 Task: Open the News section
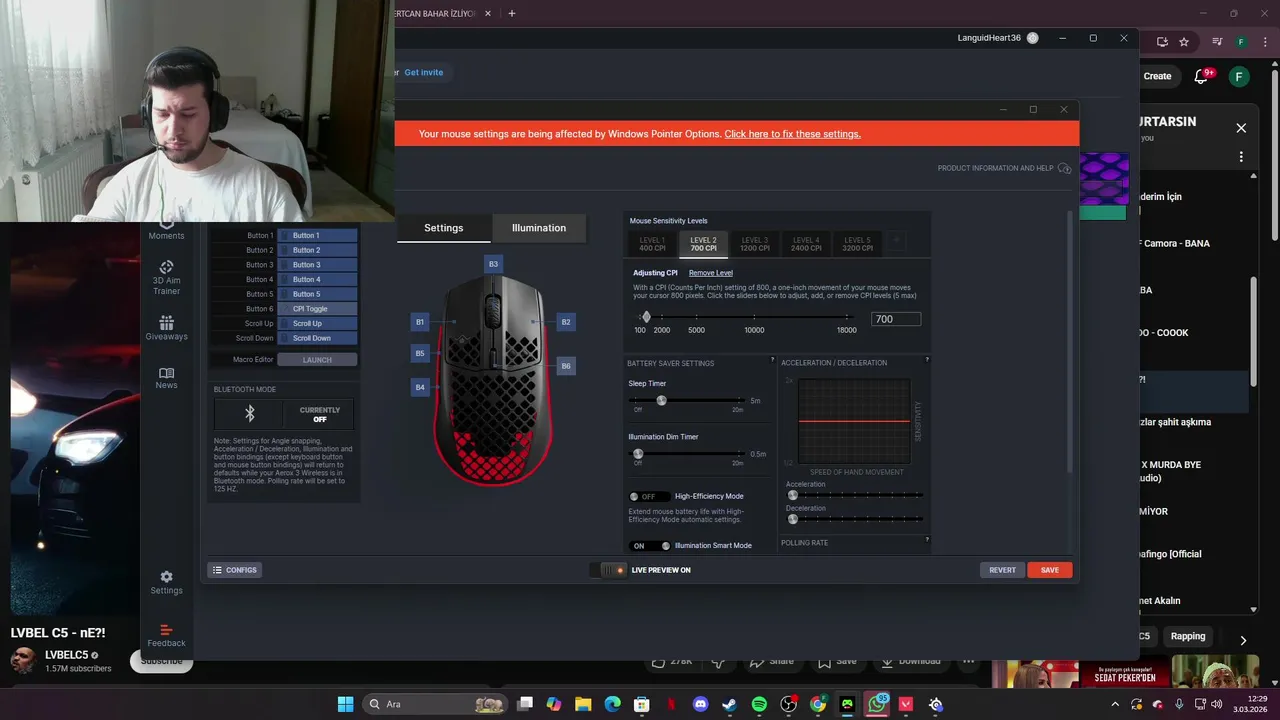166,377
